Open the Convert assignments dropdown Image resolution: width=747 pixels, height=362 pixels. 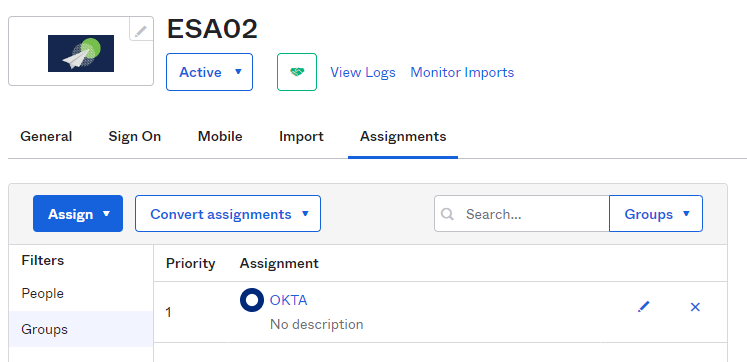pos(228,213)
